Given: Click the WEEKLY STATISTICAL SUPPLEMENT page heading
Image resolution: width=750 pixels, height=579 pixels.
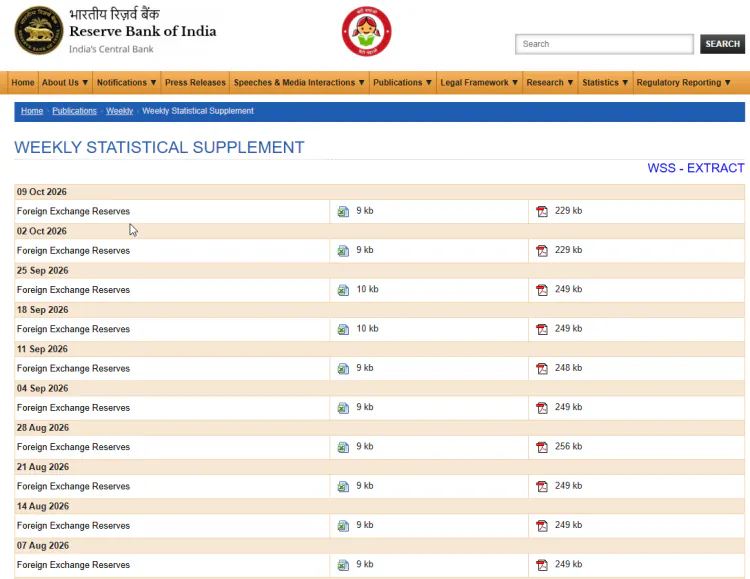Looking at the screenshot, I should tap(159, 147).
